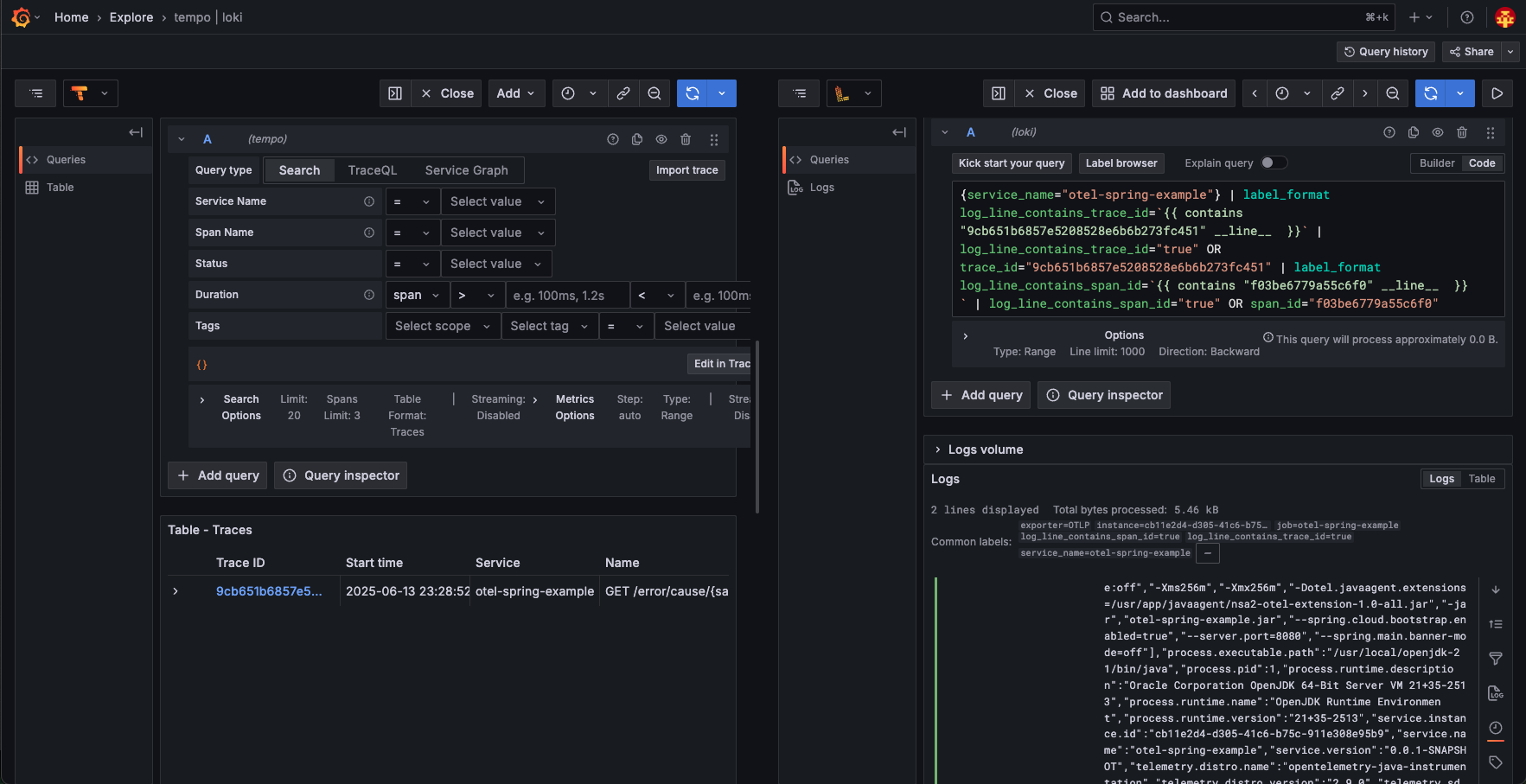1526x784 pixels.
Task: Open Status value dropdown
Action: click(x=496, y=264)
